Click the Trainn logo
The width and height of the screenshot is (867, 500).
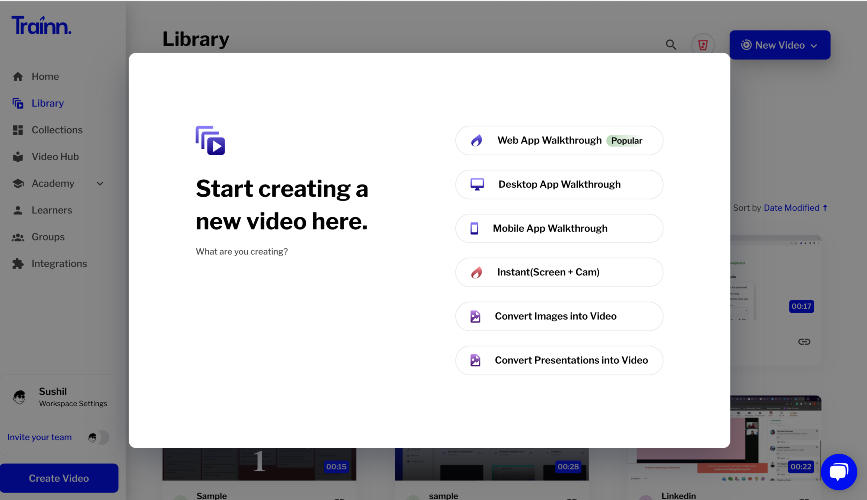(x=41, y=25)
